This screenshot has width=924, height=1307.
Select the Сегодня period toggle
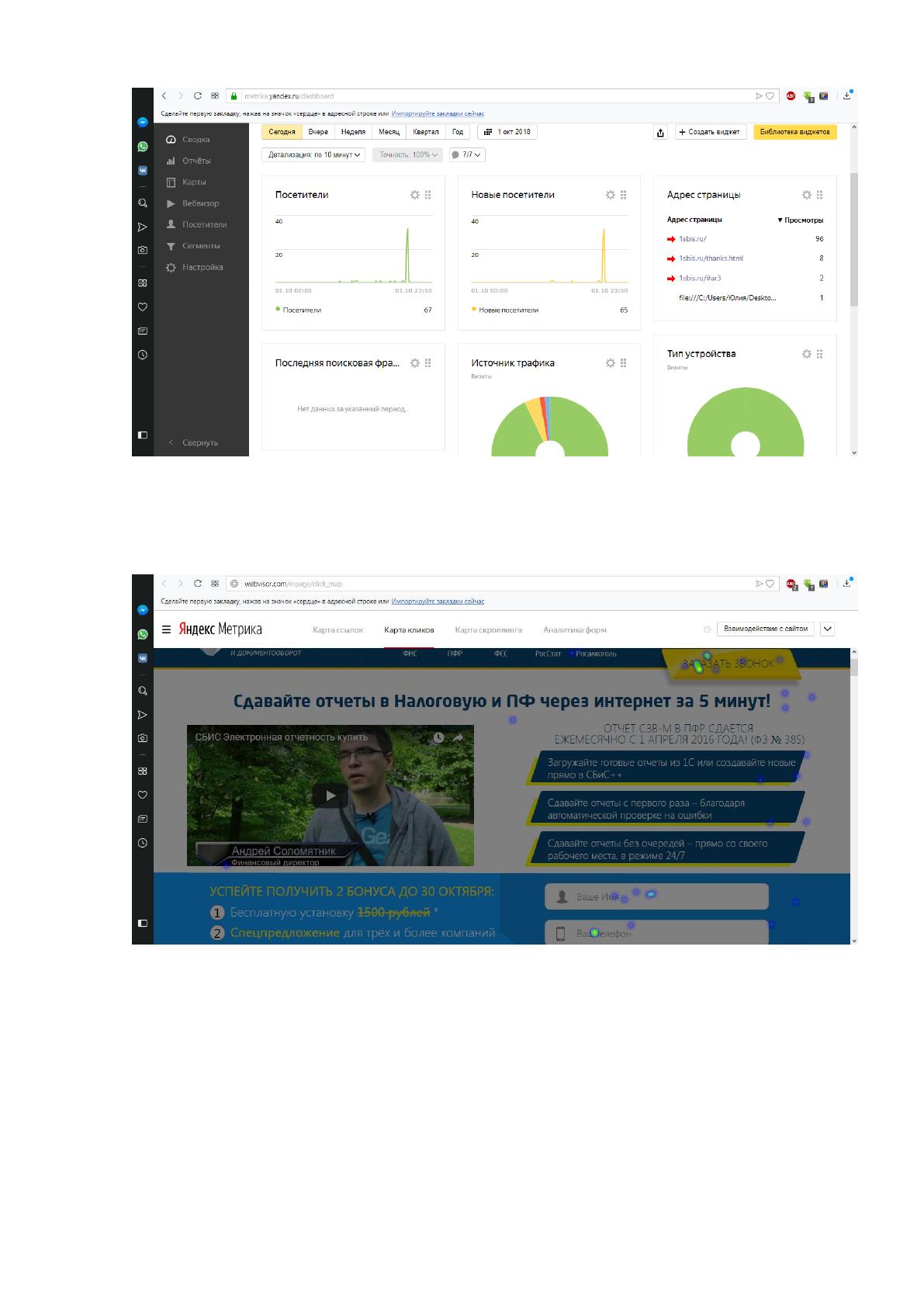(x=282, y=132)
